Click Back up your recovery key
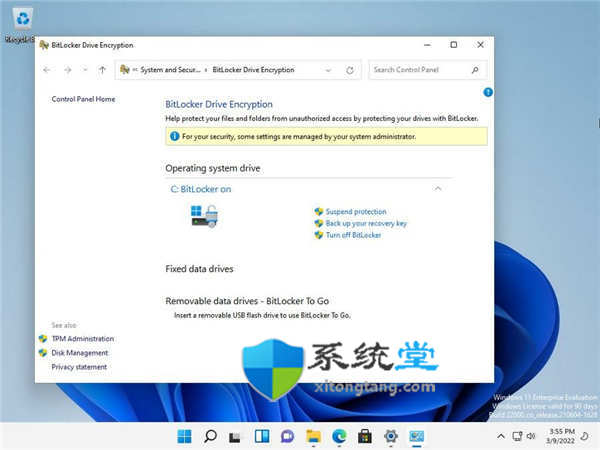 pos(366,223)
